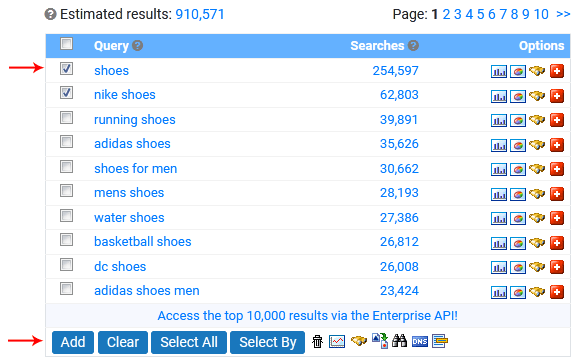Click the Clear button
The width and height of the screenshot is (580, 360).
123,342
